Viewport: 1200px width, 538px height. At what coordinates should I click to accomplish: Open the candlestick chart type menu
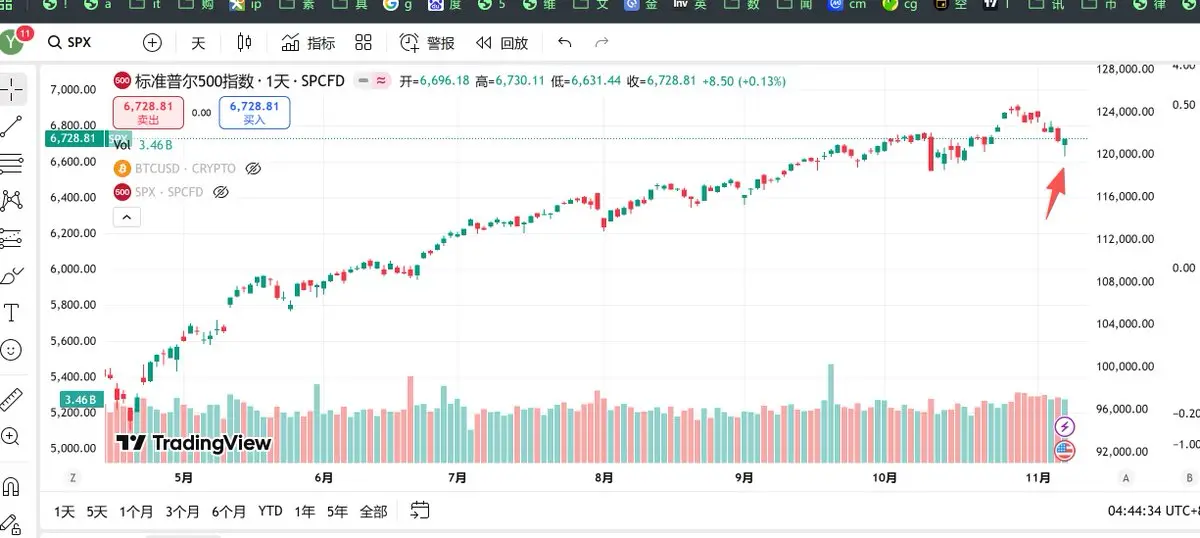pyautogui.click(x=245, y=43)
